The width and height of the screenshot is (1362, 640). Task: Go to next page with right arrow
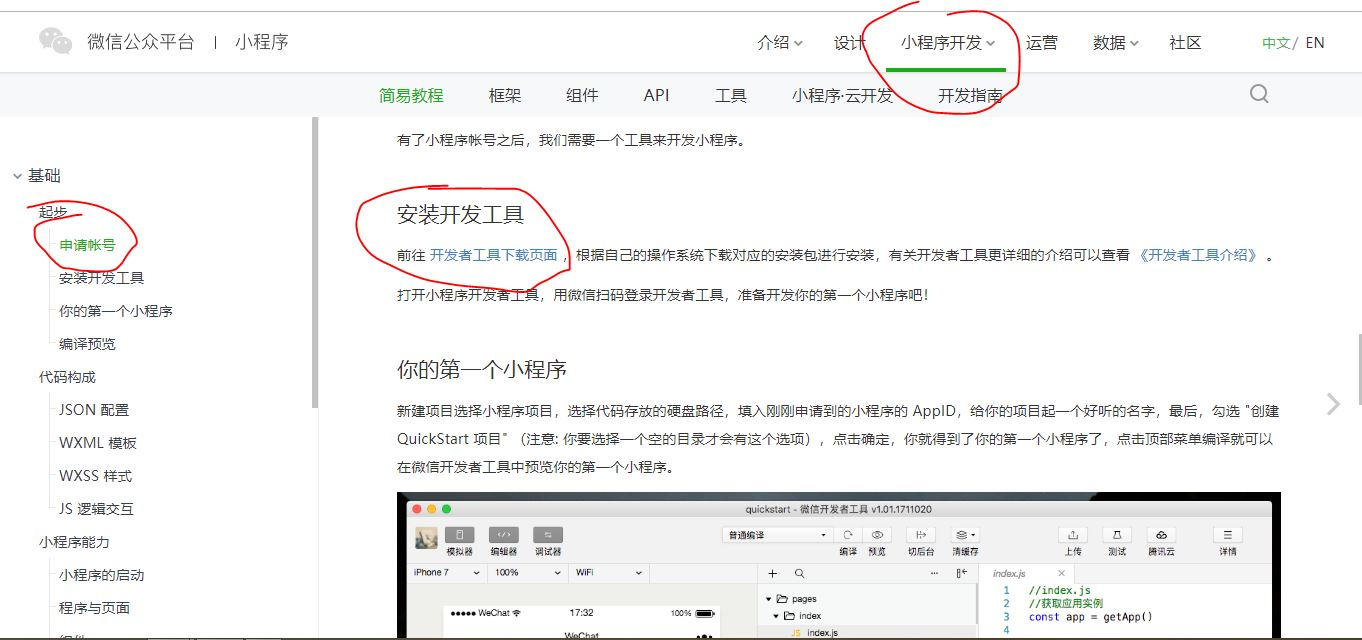tap(1333, 404)
